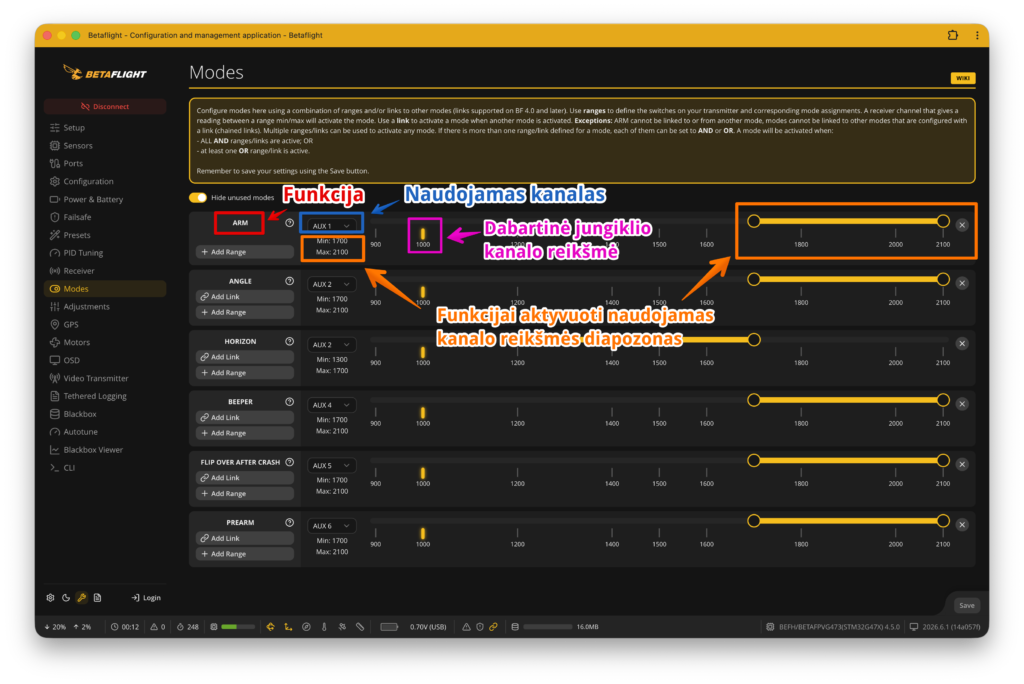Click Add Link under ANGLE
This screenshot has width=1024, height=684.
[x=244, y=297]
